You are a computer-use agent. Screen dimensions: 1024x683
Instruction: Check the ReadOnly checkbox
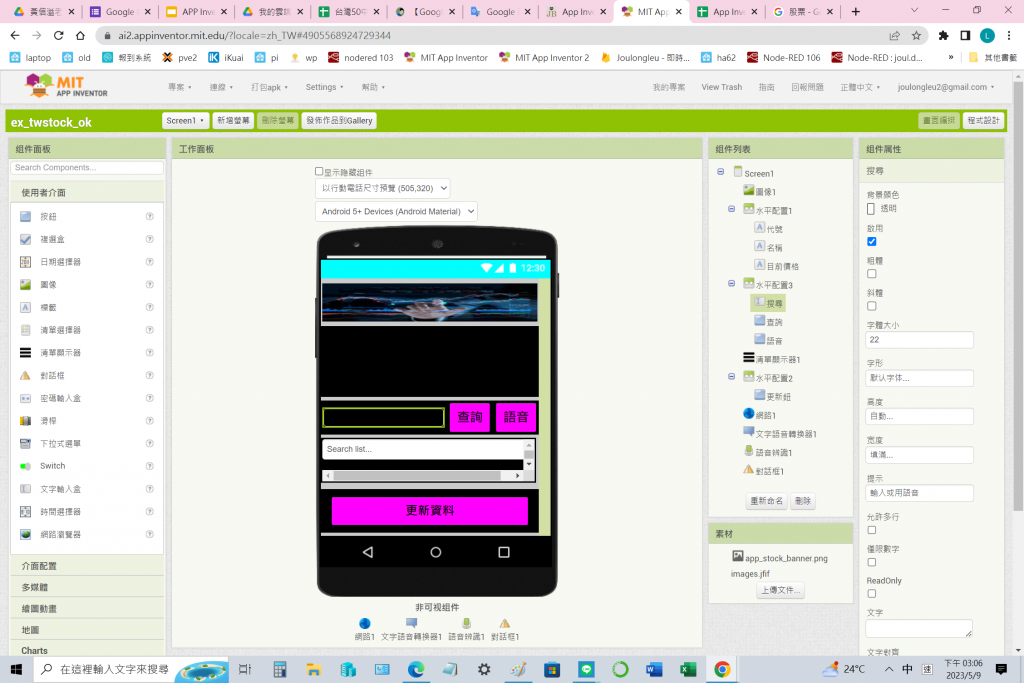point(872,594)
